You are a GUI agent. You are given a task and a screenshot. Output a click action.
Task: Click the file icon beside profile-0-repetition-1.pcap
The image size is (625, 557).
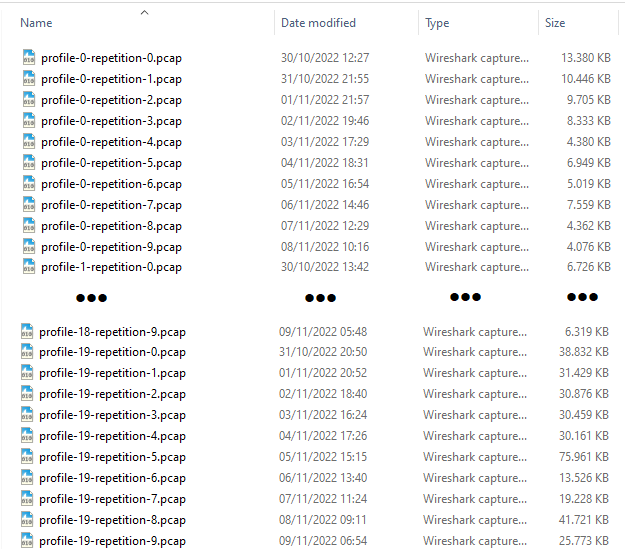[29, 78]
